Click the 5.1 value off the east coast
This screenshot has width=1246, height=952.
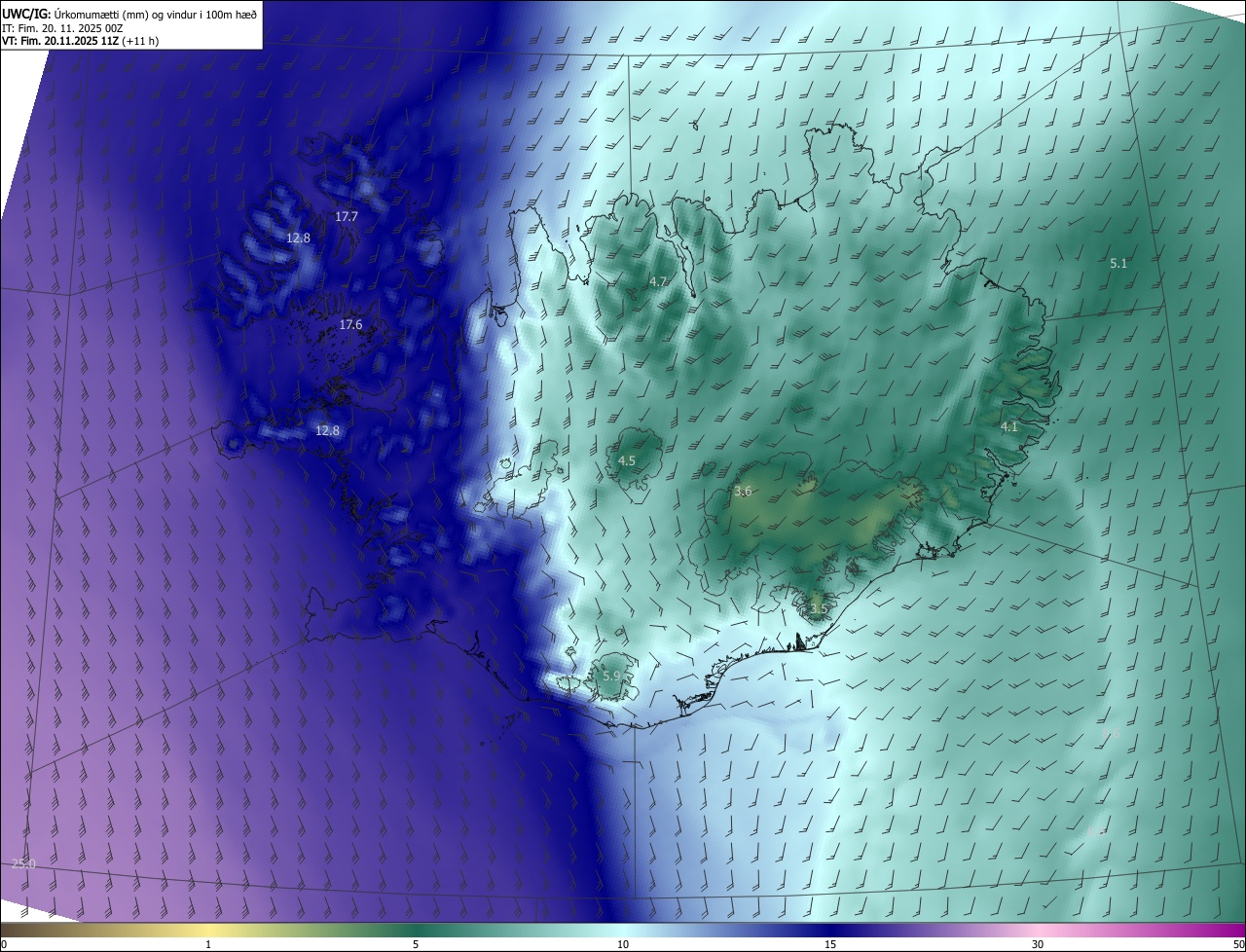[x=1118, y=263]
